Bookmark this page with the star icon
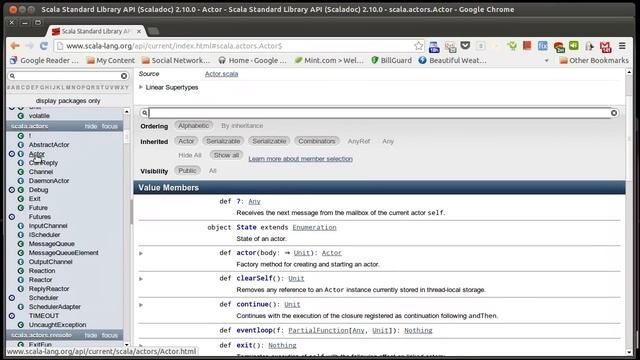 tap(418, 46)
